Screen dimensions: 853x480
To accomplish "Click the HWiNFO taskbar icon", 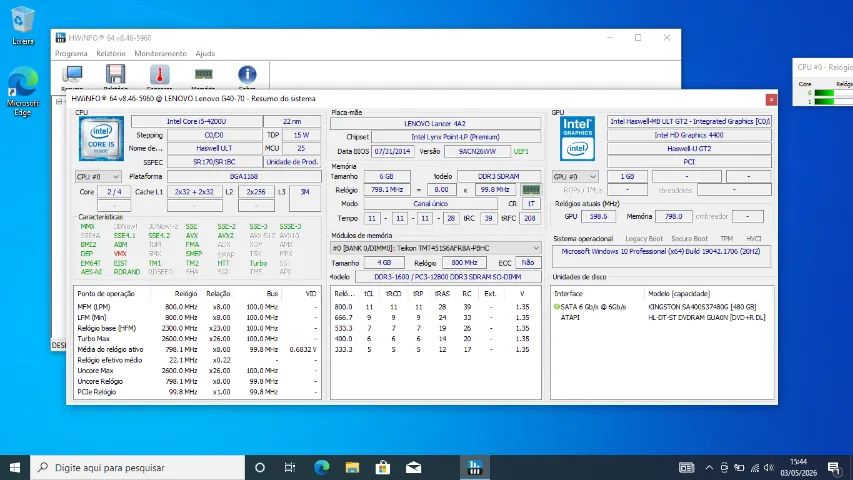I will click(x=474, y=467).
